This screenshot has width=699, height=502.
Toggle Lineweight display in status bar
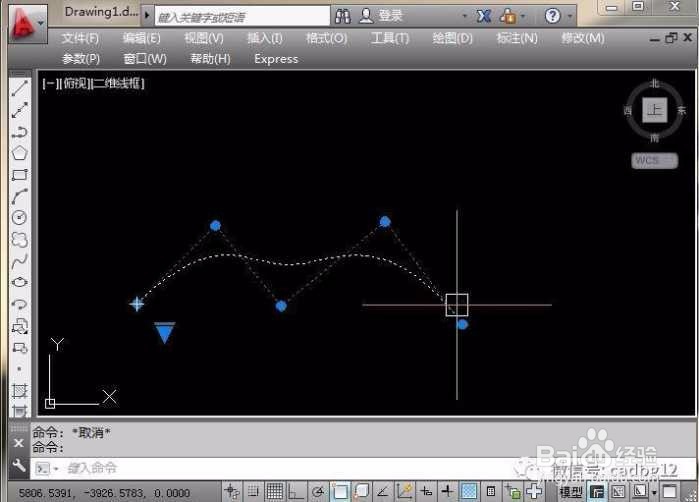click(x=447, y=492)
